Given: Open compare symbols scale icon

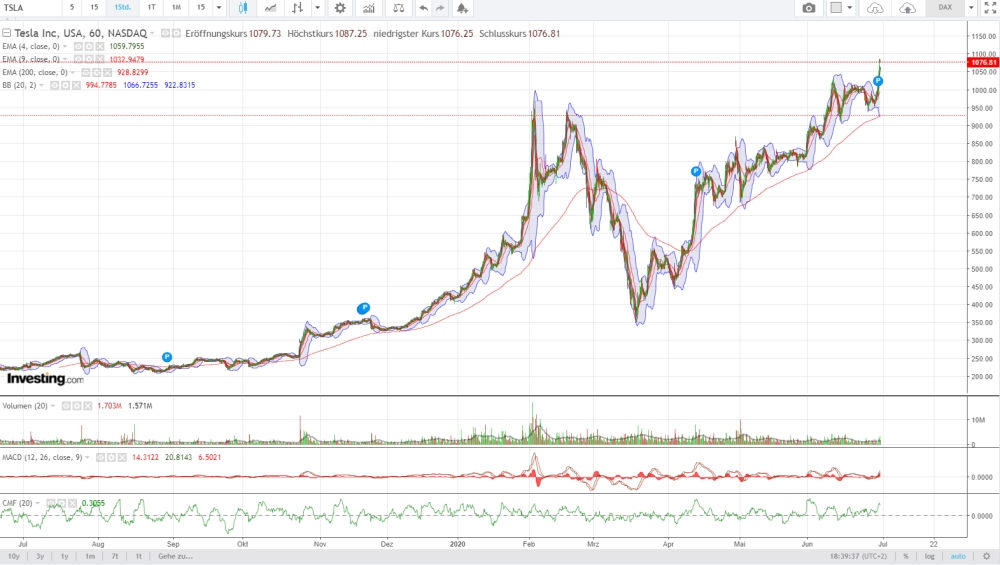Looking at the screenshot, I should coord(399,8).
